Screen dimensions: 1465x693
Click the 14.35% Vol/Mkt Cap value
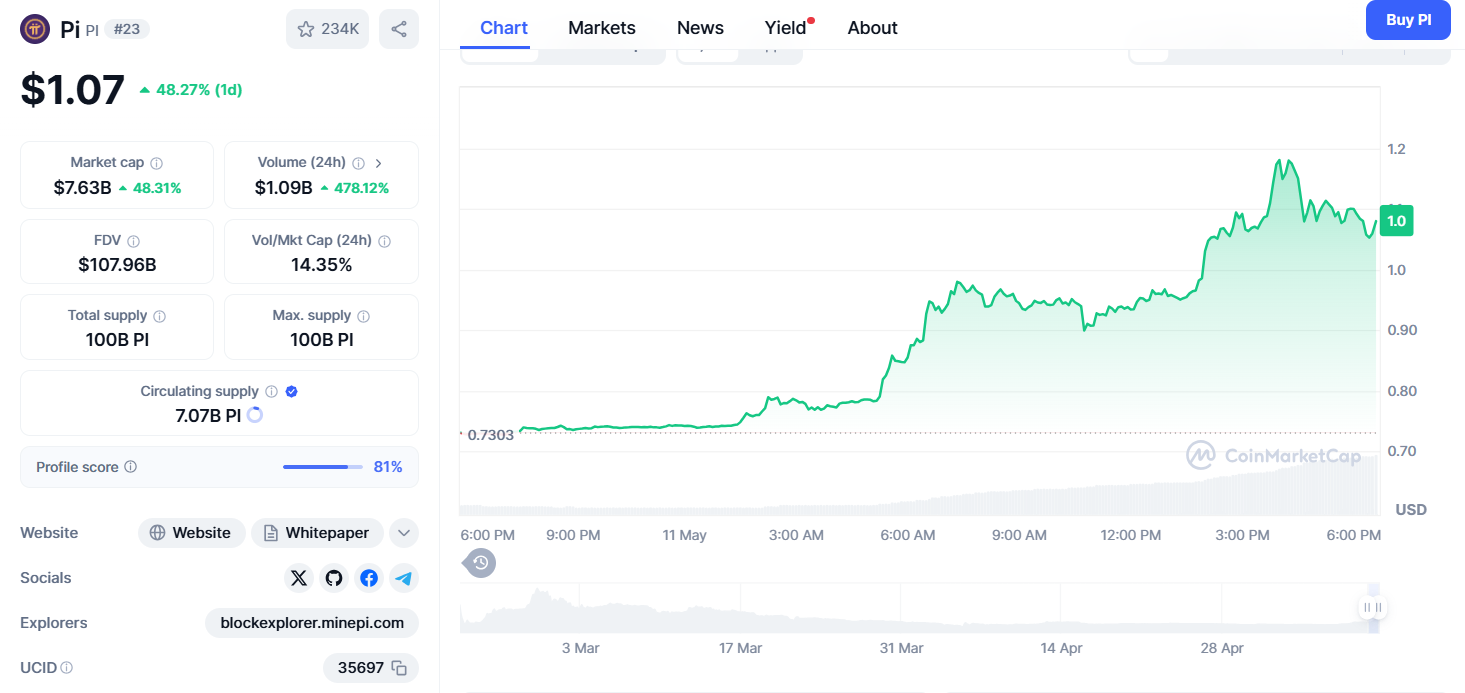click(321, 265)
